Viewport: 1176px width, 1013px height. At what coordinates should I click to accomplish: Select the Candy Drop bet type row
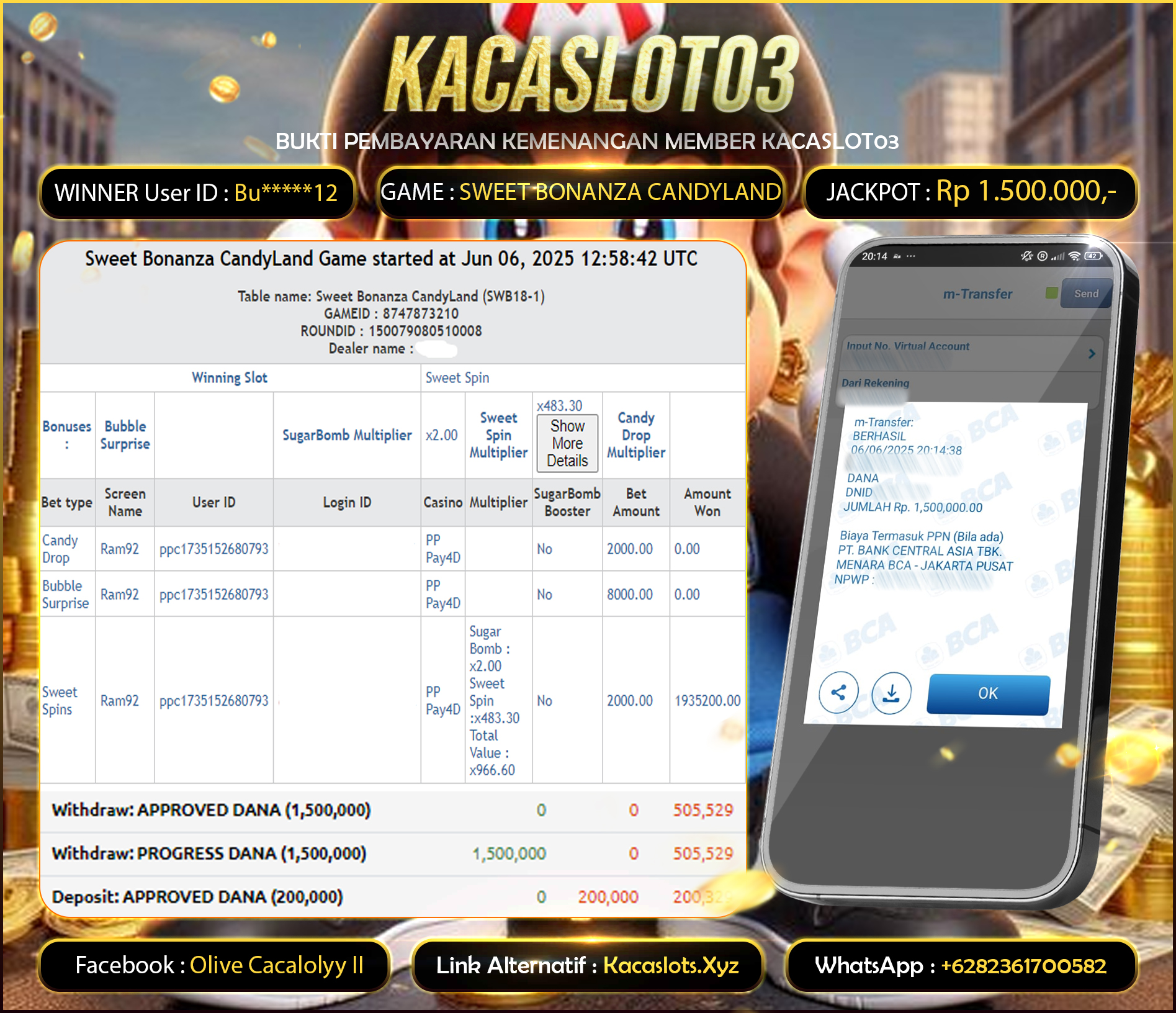[x=392, y=549]
